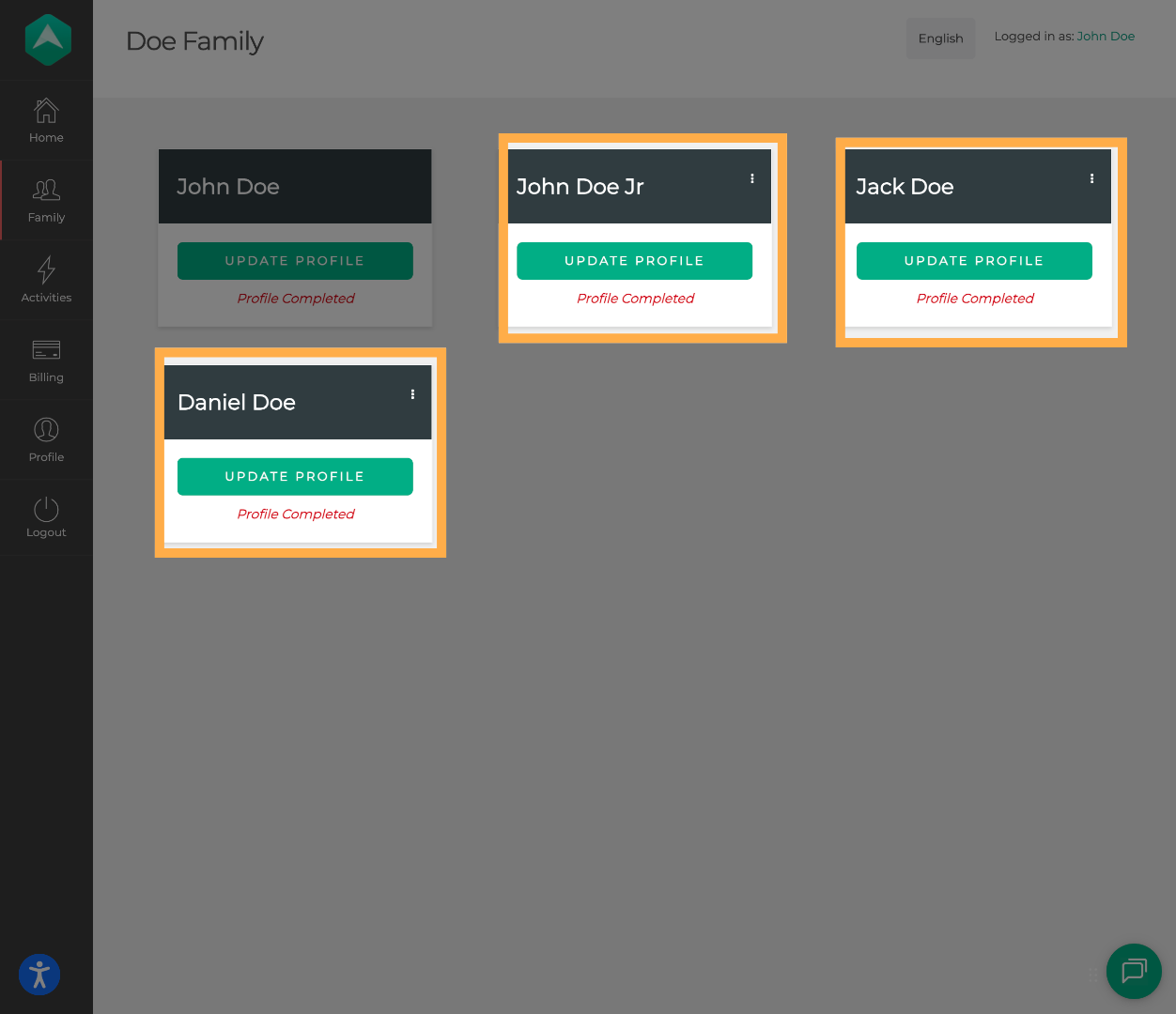Click the app logo at top left
The image size is (1176, 1014).
pos(46,39)
